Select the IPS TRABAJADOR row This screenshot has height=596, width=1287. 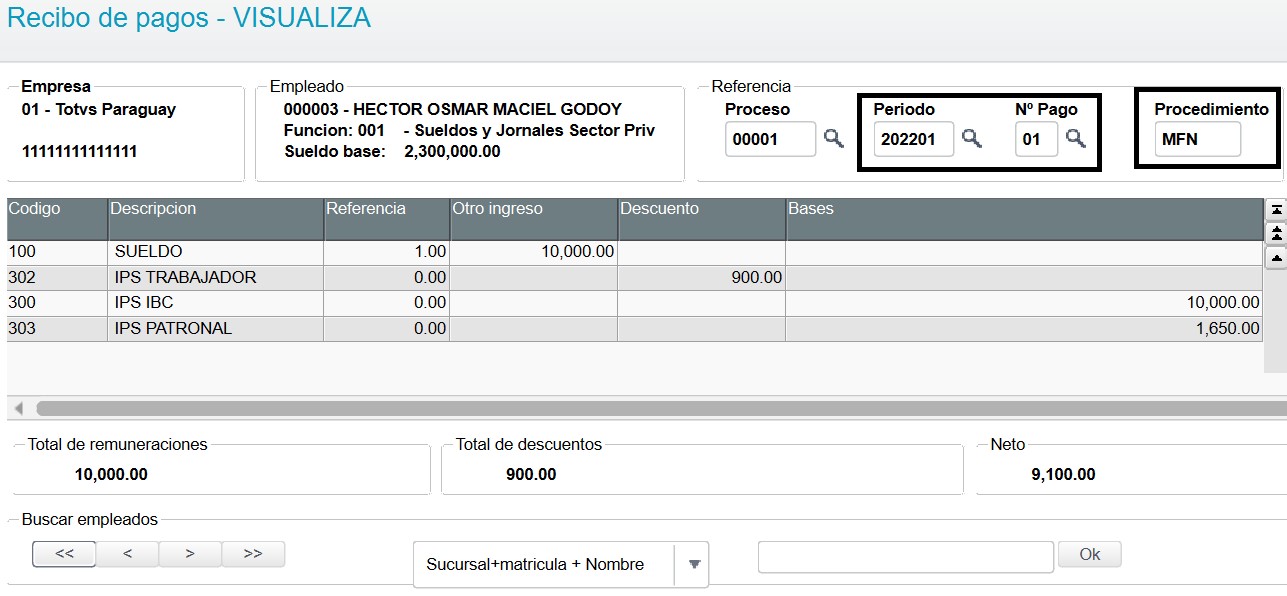click(635, 278)
